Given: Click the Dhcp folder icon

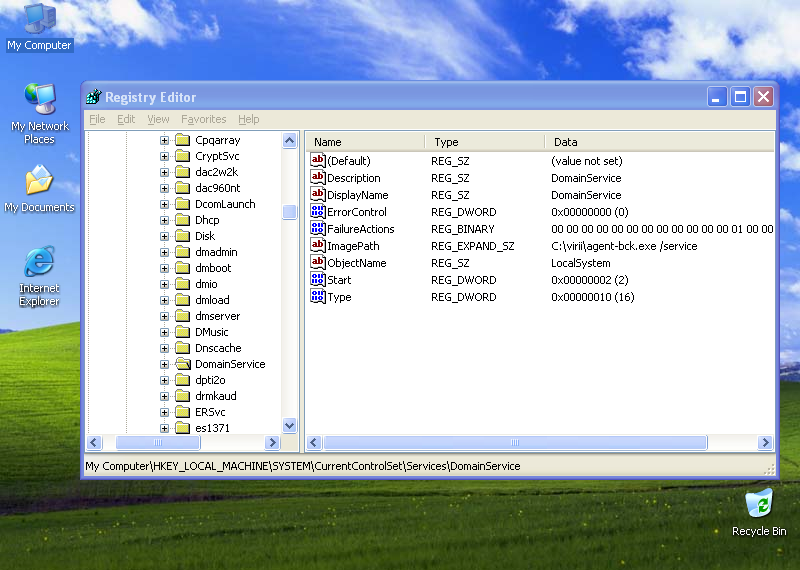Looking at the screenshot, I should [183, 220].
